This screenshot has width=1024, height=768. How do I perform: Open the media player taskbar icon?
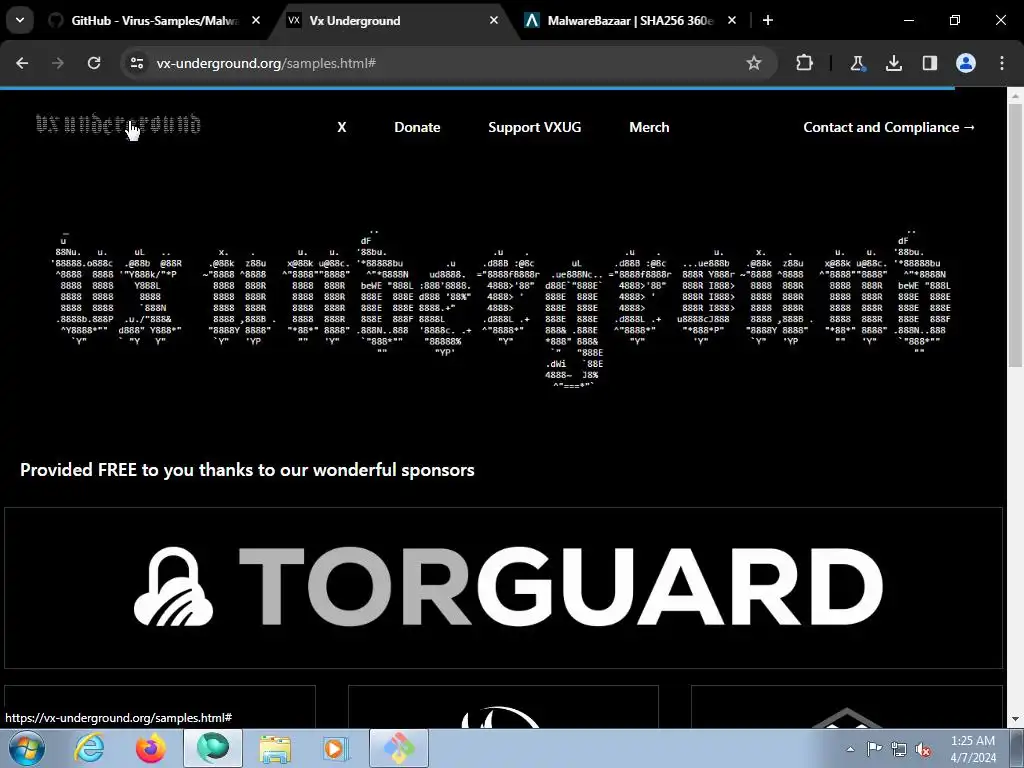[x=336, y=748]
